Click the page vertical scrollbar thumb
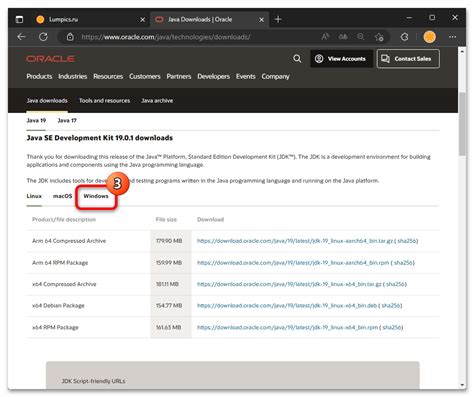 point(462,124)
